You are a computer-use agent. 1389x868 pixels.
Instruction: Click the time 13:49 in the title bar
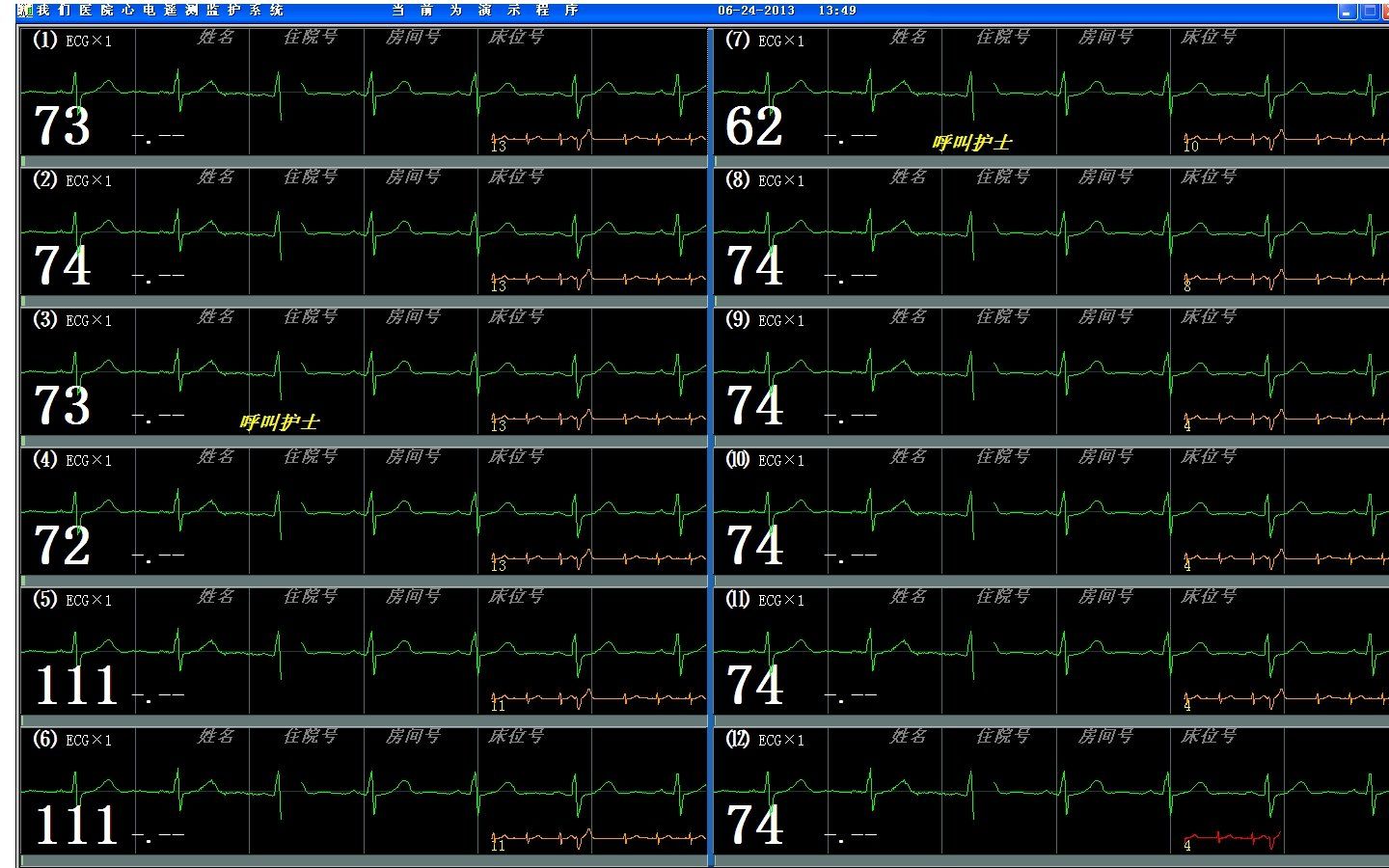[x=836, y=11]
